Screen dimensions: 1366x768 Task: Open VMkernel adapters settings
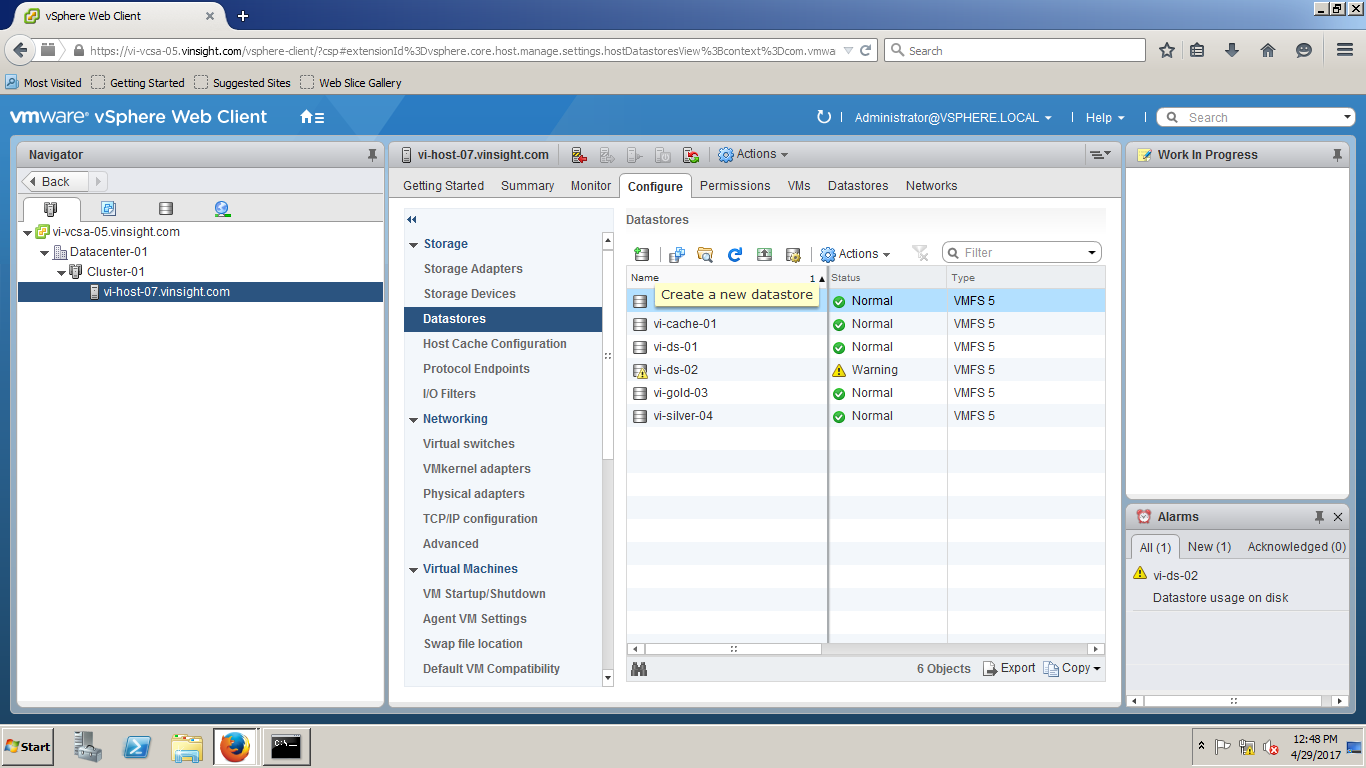pos(477,469)
